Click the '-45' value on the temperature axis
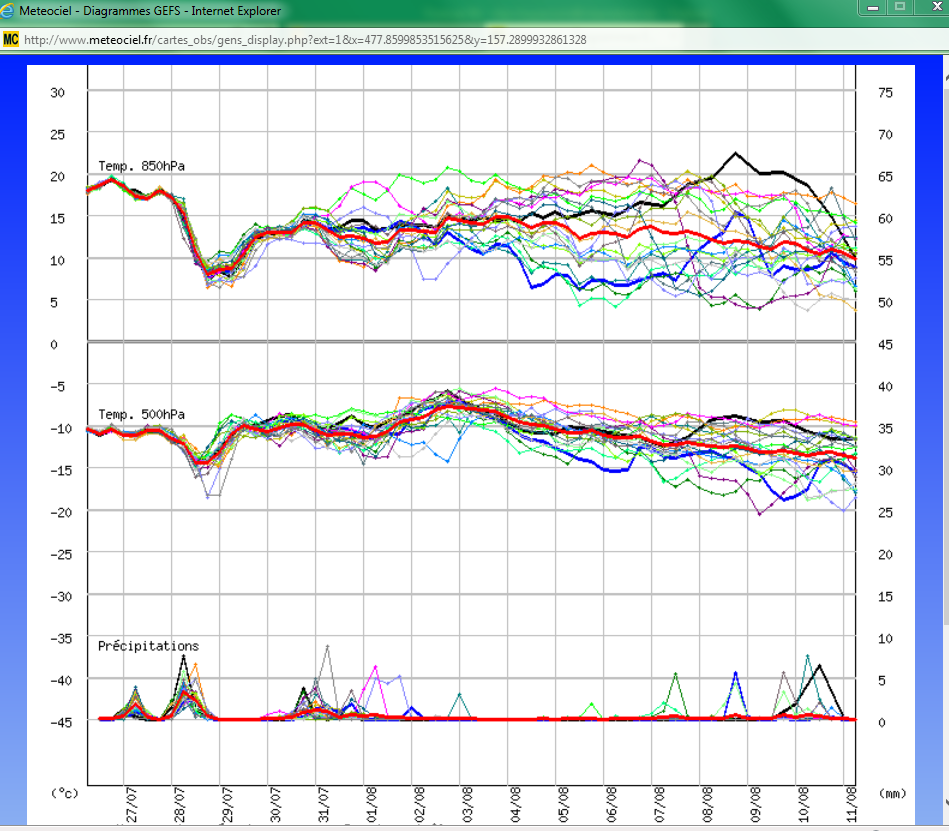Viewport: 949px width, 831px height. pyautogui.click(x=61, y=722)
